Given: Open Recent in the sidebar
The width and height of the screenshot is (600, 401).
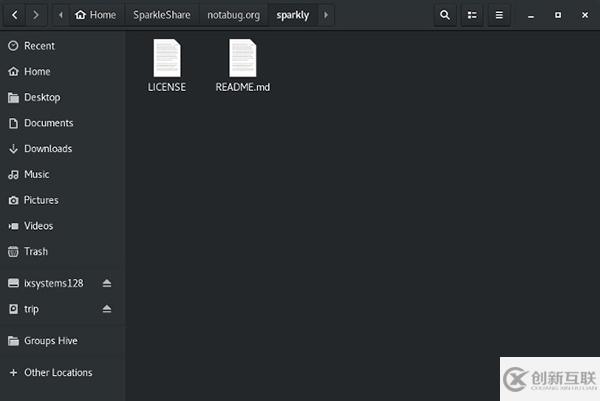Looking at the screenshot, I should click(x=62, y=46).
